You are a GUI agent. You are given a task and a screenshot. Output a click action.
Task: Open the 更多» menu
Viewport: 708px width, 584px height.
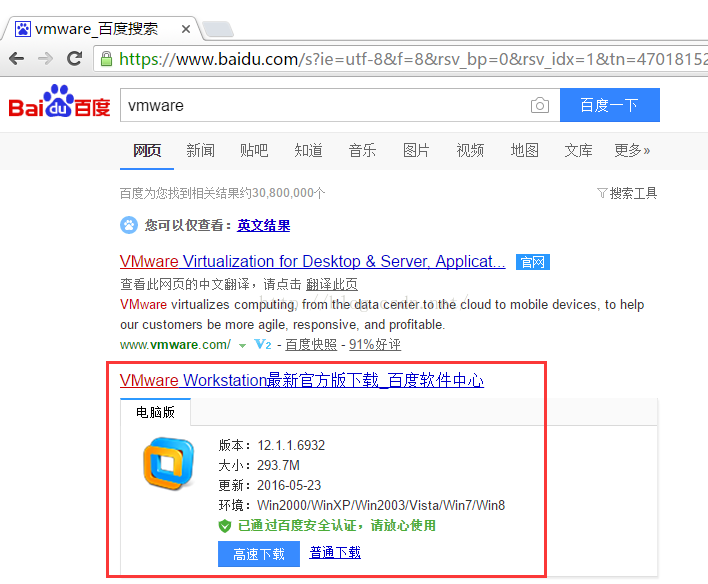[632, 150]
